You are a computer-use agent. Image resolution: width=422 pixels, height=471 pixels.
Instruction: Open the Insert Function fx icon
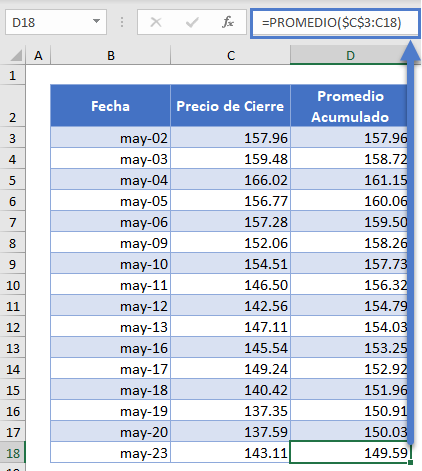pyautogui.click(x=228, y=22)
